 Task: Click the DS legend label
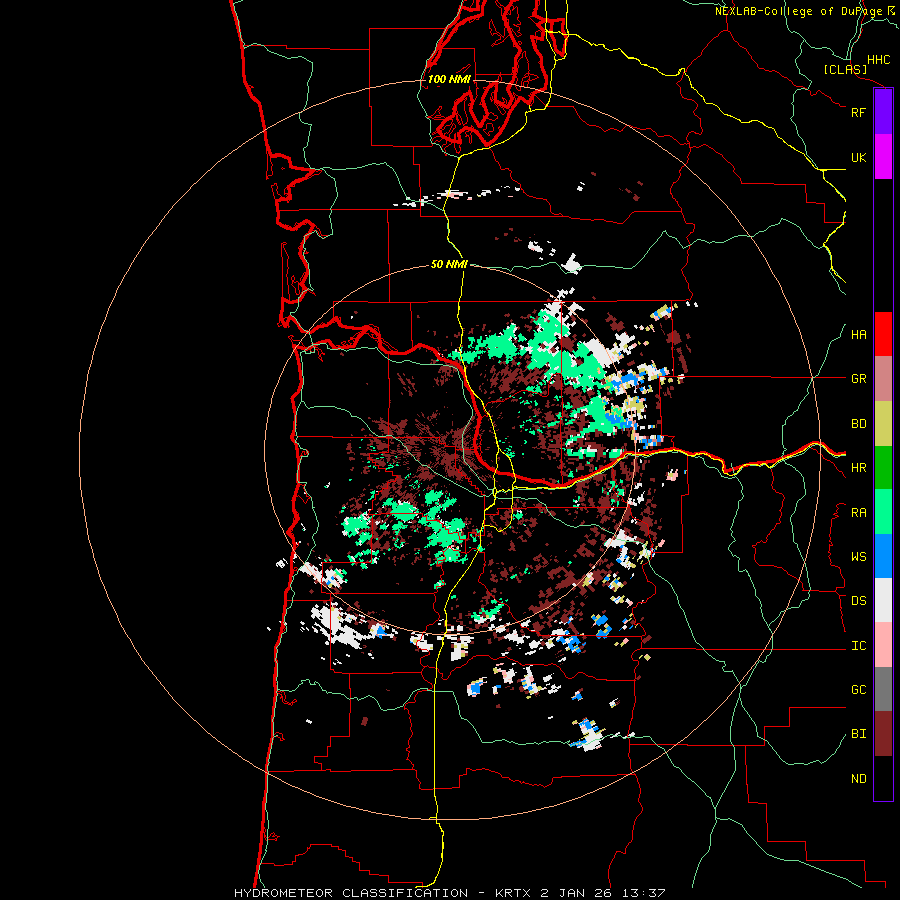[858, 601]
